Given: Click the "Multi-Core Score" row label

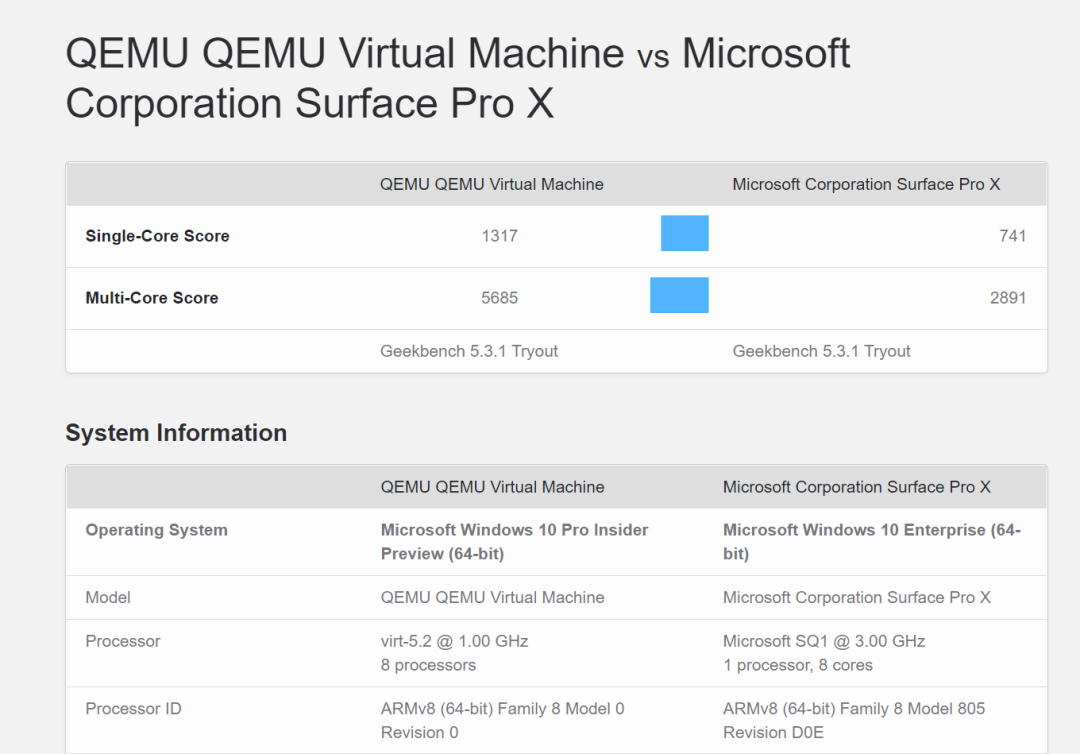Looking at the screenshot, I should click(152, 298).
